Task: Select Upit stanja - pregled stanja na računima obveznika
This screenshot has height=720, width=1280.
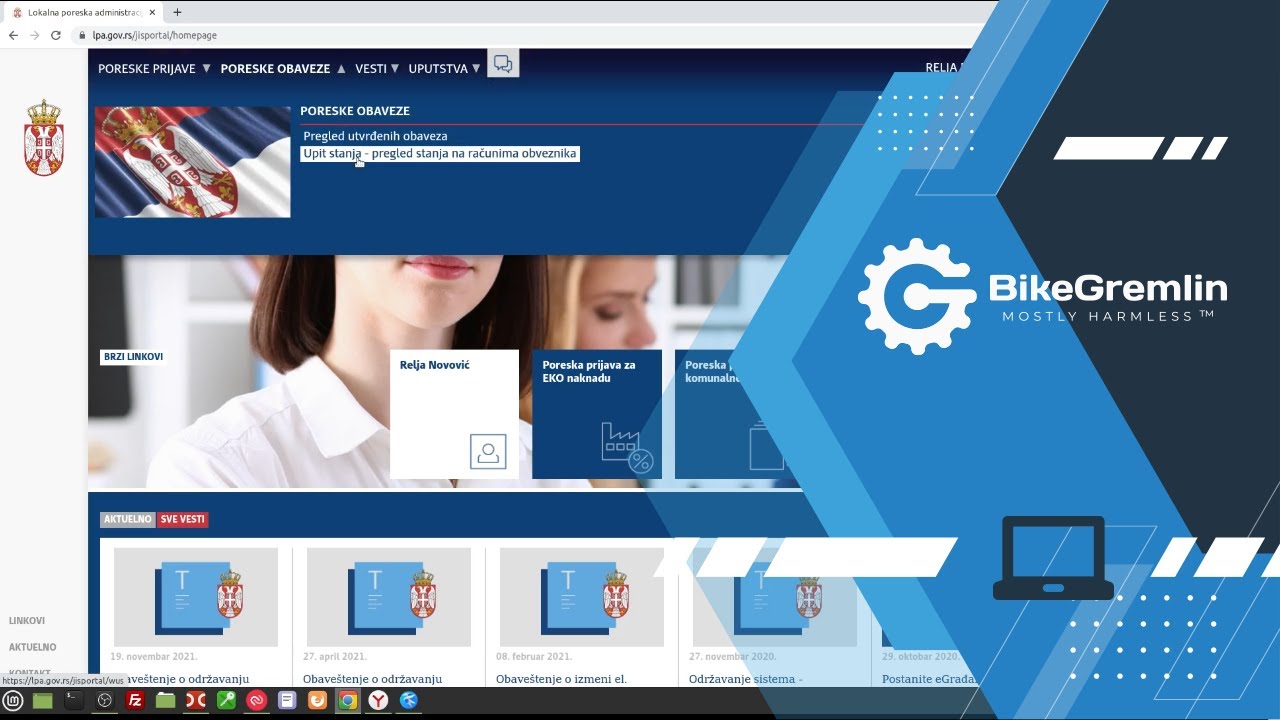Action: [440, 154]
